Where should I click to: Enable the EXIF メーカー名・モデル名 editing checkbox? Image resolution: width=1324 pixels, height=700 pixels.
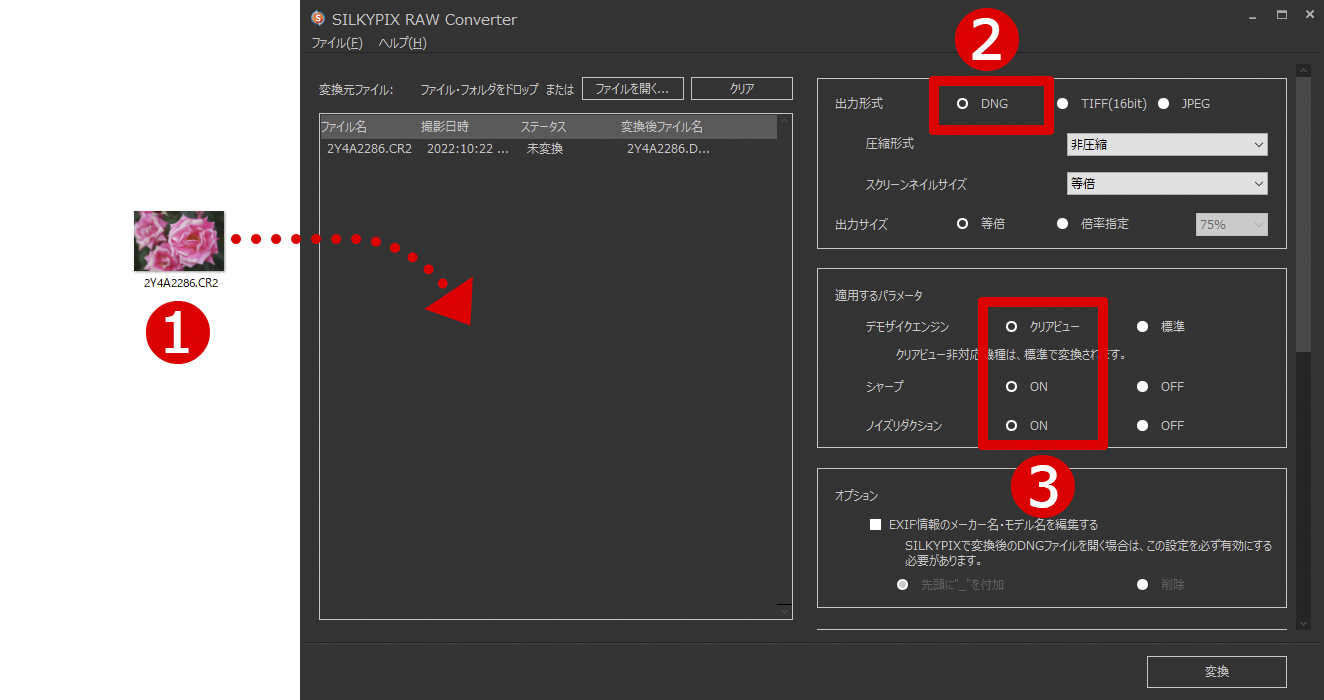(x=875, y=523)
